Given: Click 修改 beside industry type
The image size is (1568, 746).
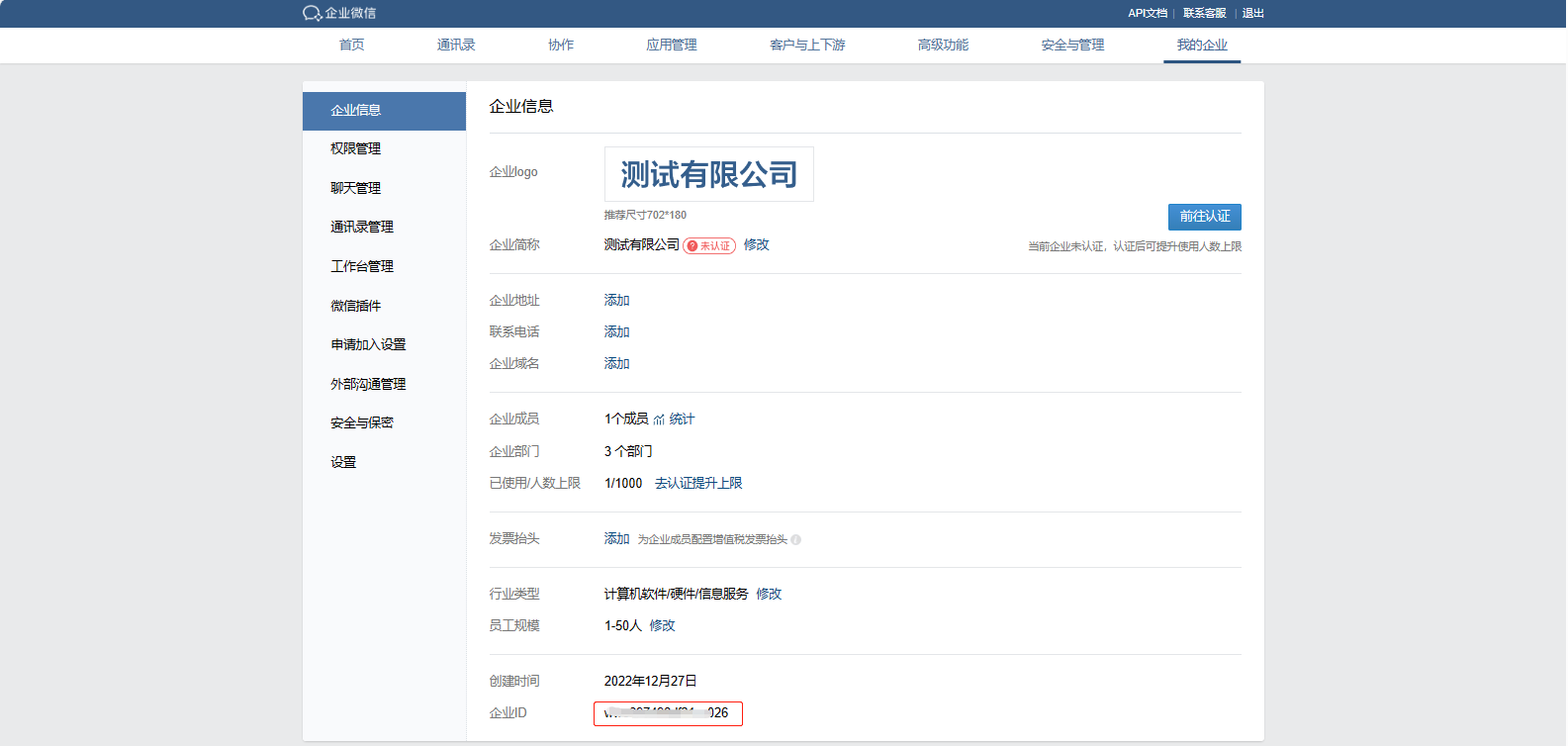Looking at the screenshot, I should tap(769, 595).
